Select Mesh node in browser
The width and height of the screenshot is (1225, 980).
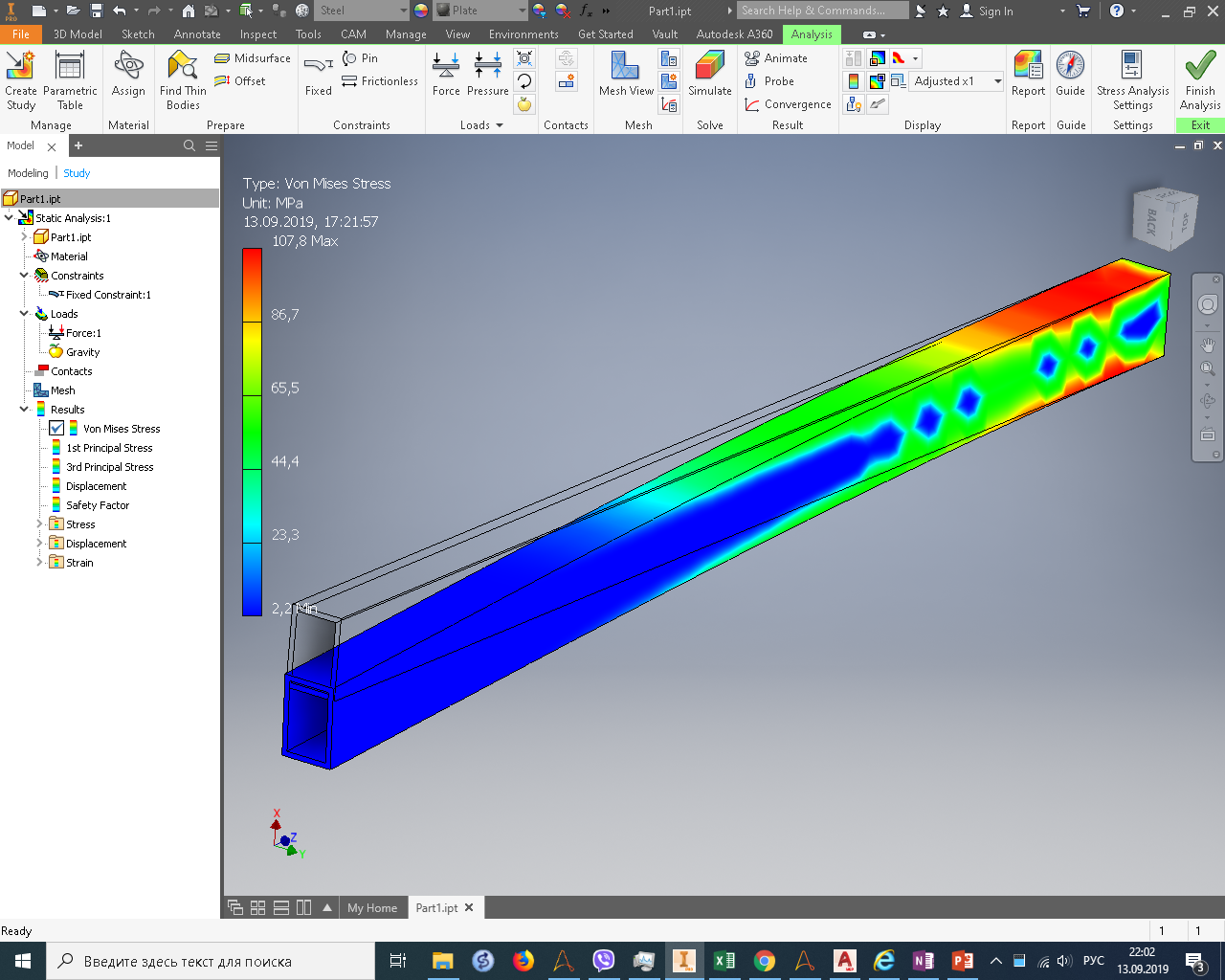(62, 390)
